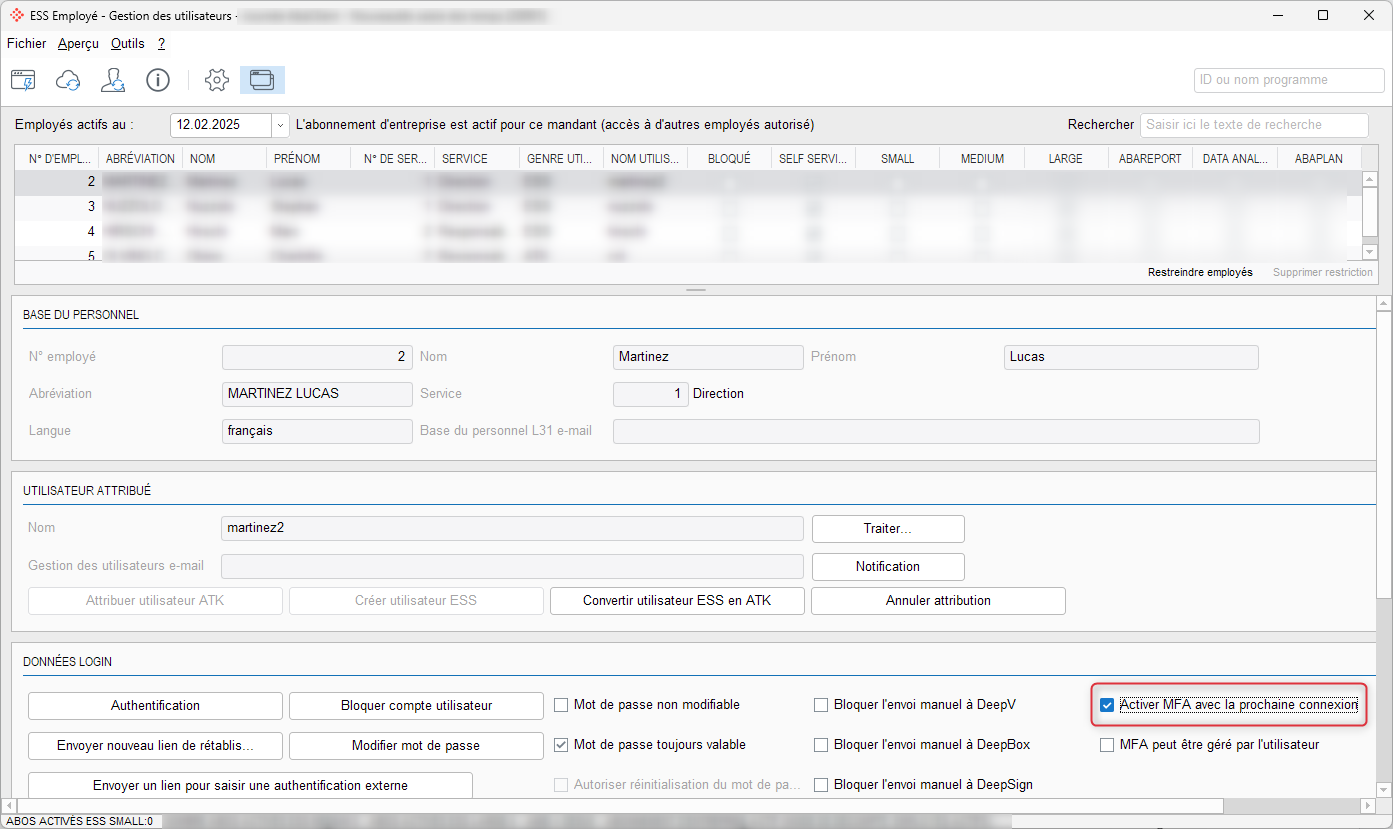Uncheck 'Activer MFA avec la prochaine connexion'
This screenshot has width=1393, height=829.
[1107, 705]
